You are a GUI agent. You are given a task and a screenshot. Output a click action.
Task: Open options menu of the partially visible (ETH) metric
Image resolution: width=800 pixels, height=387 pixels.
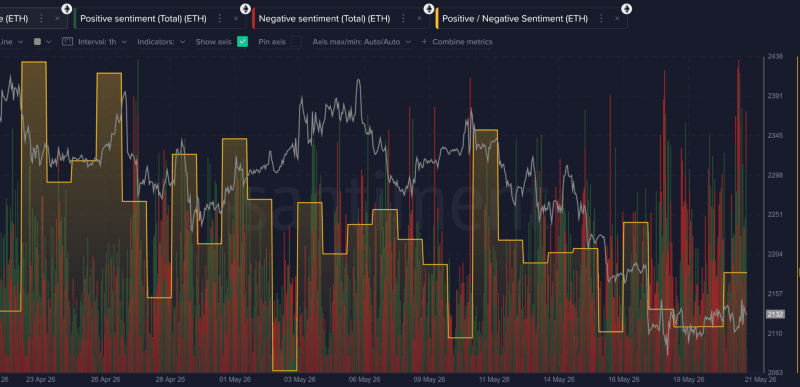point(41,18)
